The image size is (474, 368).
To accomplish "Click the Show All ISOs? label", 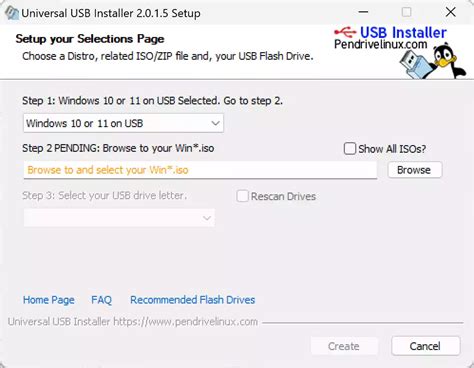I will pyautogui.click(x=392, y=149).
